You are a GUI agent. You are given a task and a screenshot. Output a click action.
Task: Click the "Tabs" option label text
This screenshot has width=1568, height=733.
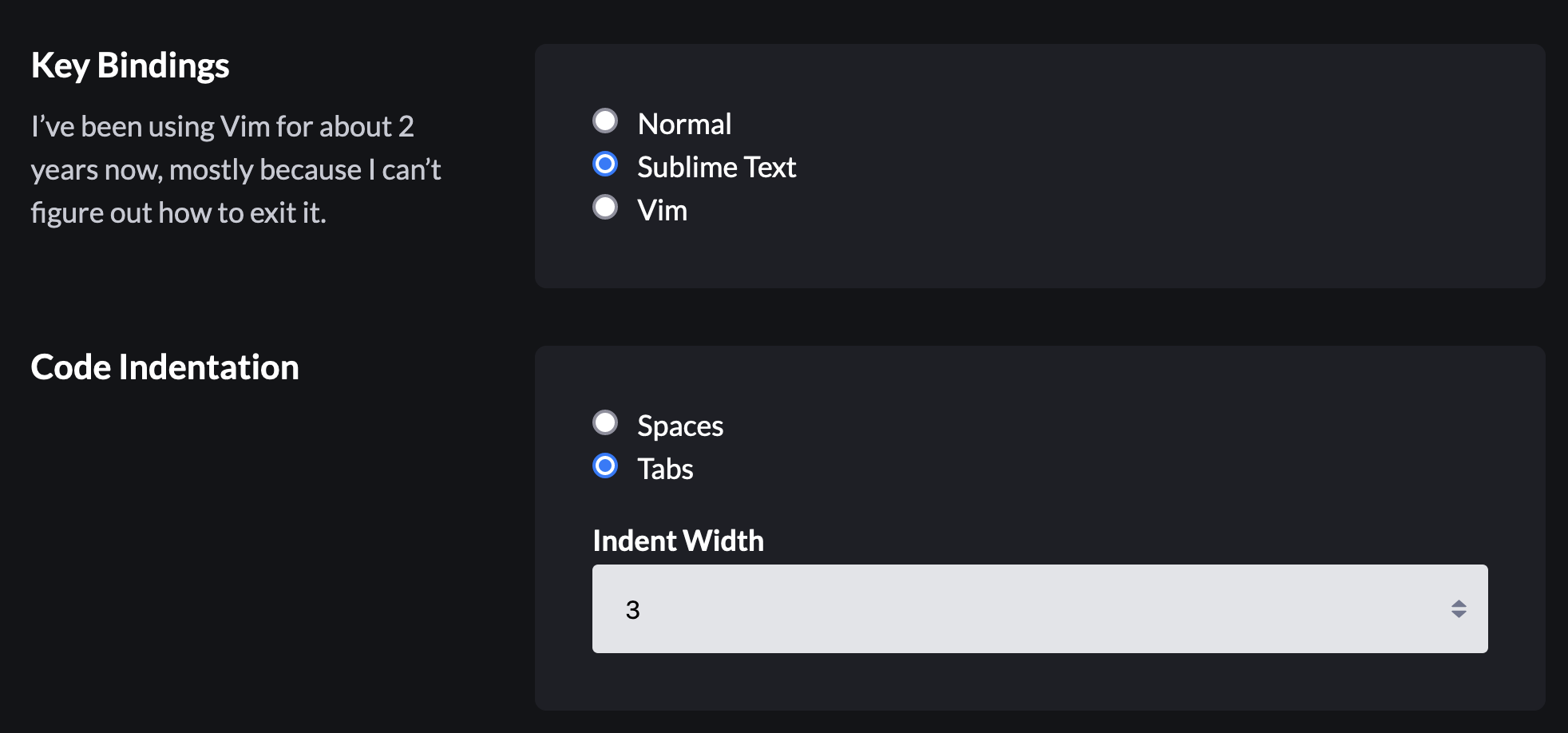[x=665, y=469]
